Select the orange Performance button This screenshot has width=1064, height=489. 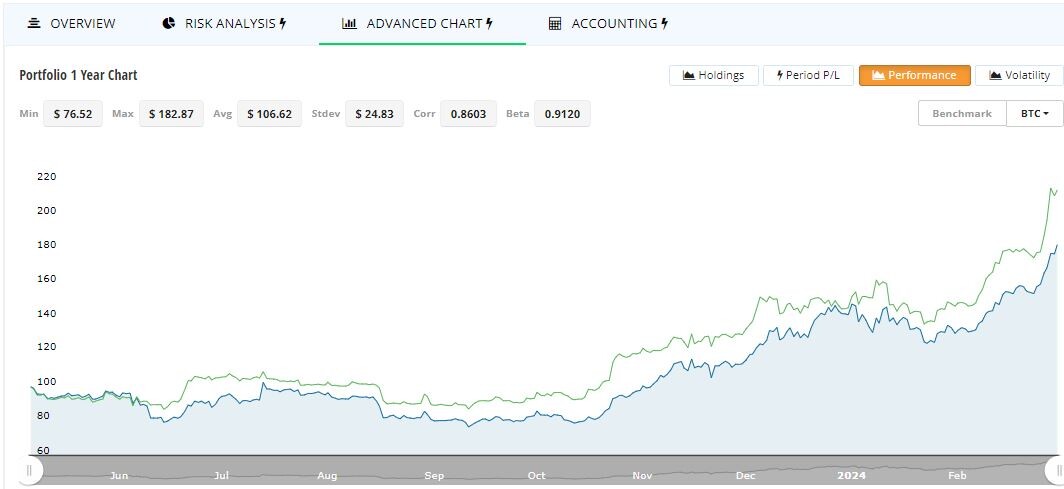tap(915, 75)
